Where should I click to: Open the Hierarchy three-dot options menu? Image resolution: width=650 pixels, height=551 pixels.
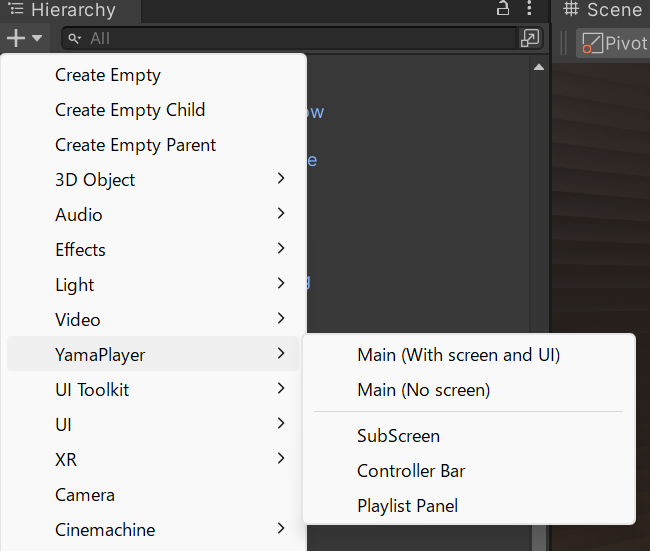[529, 10]
